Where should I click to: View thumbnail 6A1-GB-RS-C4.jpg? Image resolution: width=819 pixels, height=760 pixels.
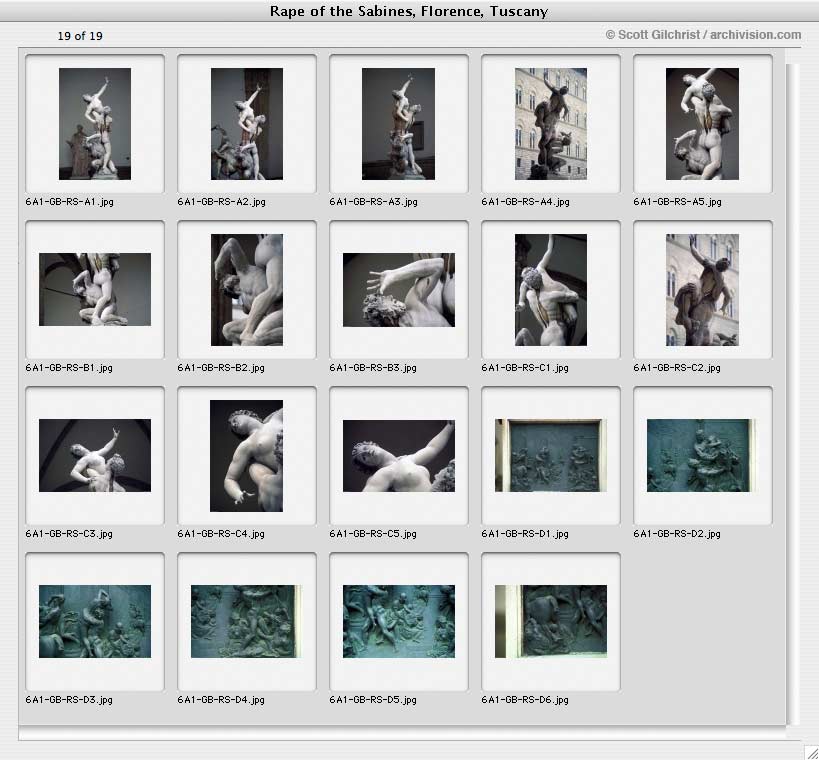[x=246, y=456]
